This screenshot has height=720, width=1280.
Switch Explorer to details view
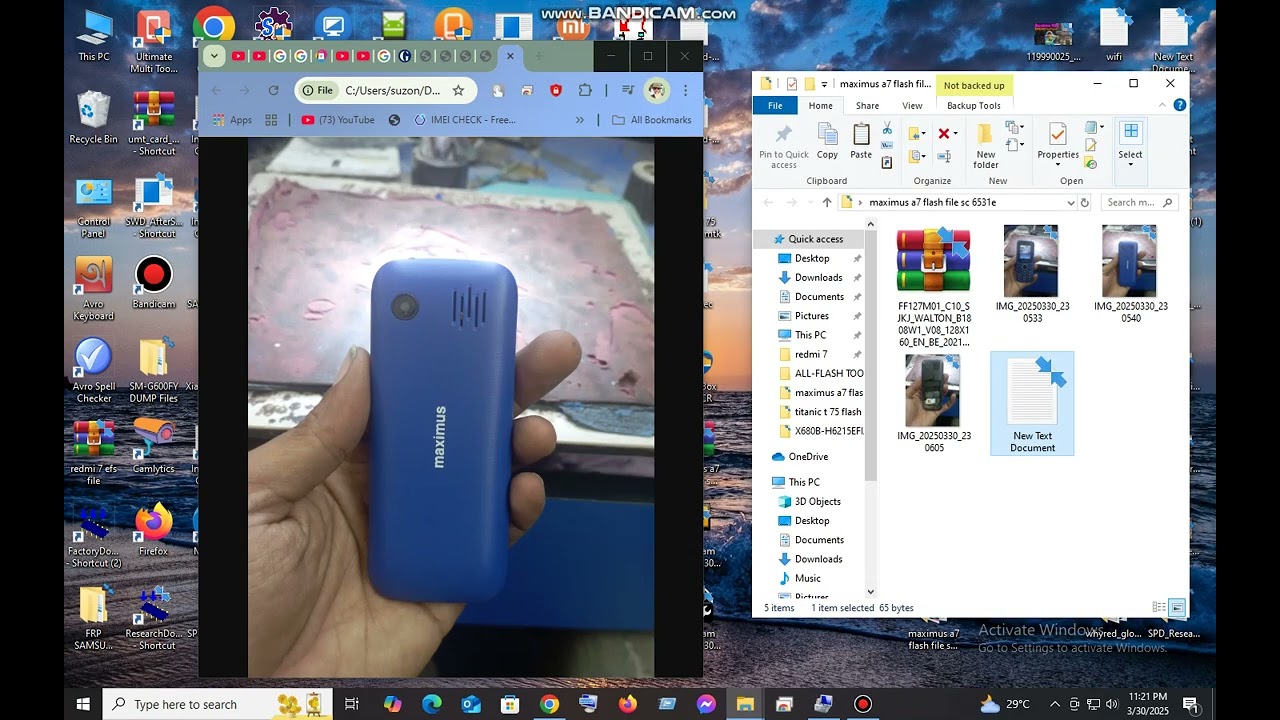(1159, 607)
